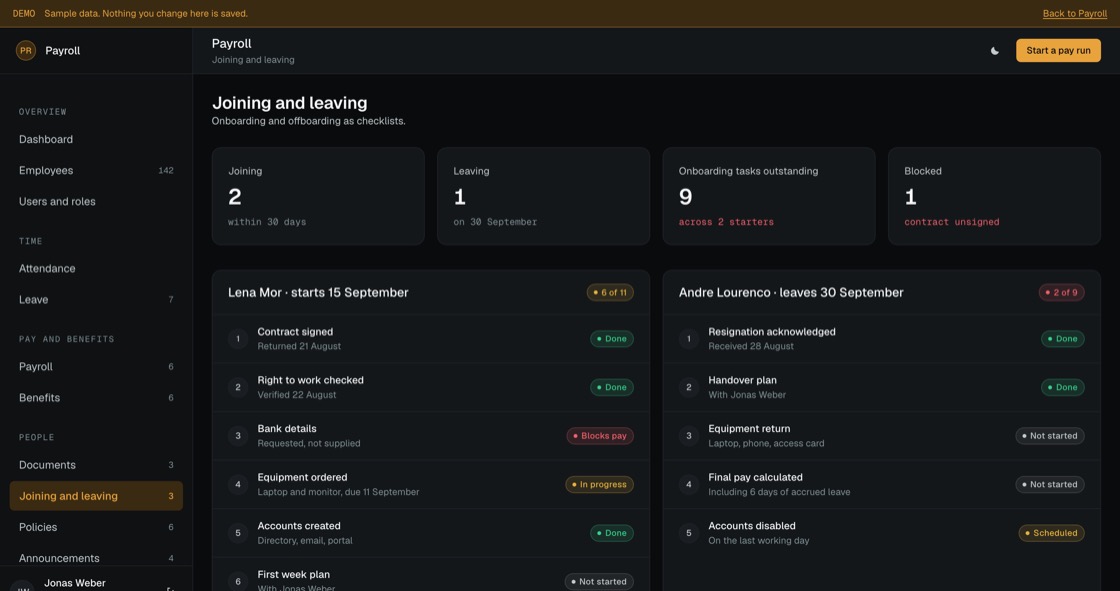This screenshot has width=1120, height=591.
Task: Open Dashboard in the sidebar
Action: point(96,139)
